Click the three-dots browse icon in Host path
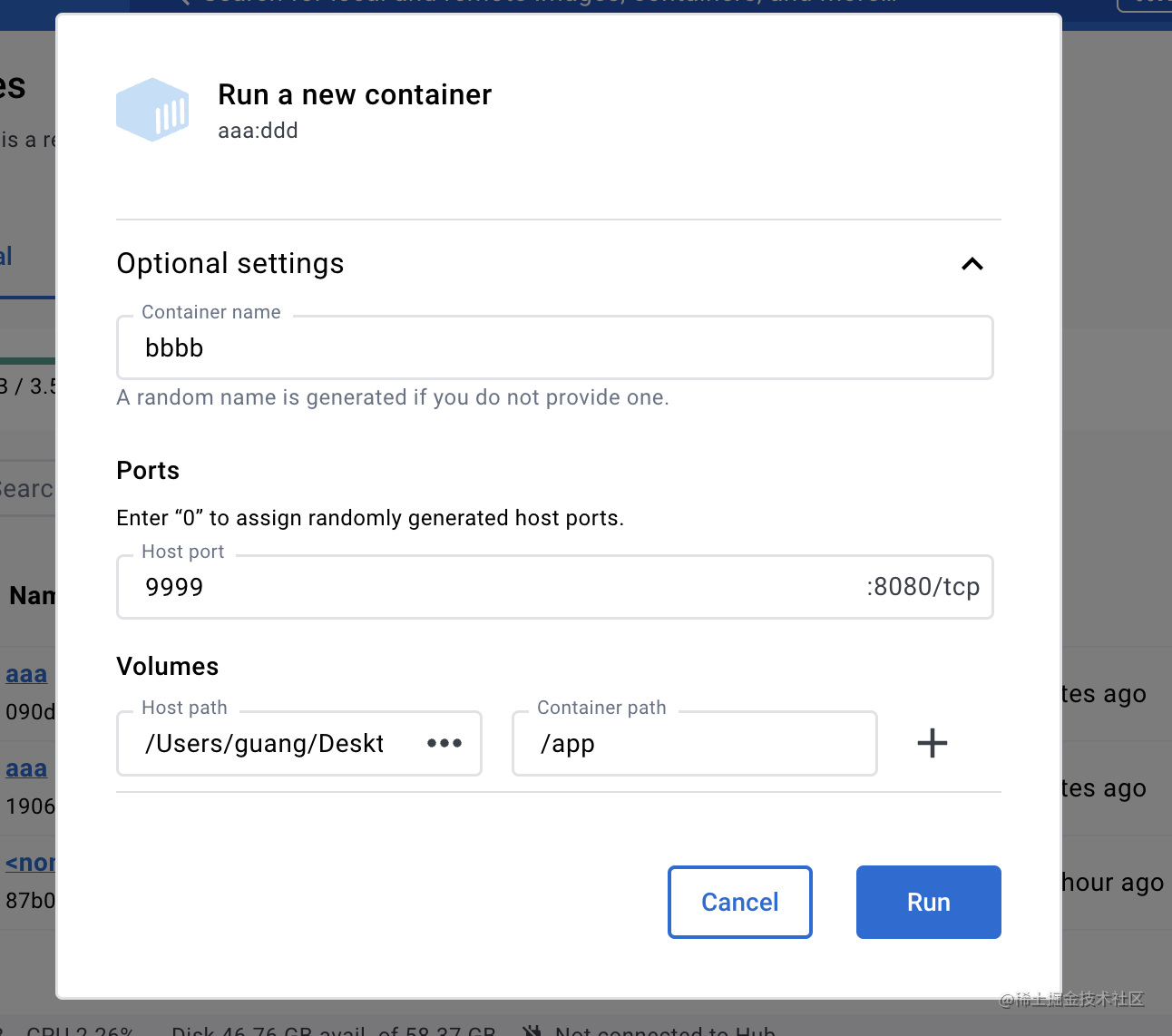Viewport: 1172px width, 1036px height. (x=444, y=743)
